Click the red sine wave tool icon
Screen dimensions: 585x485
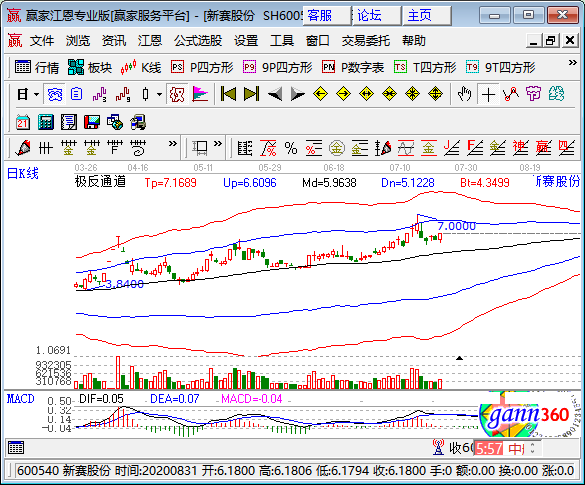click(x=406, y=148)
